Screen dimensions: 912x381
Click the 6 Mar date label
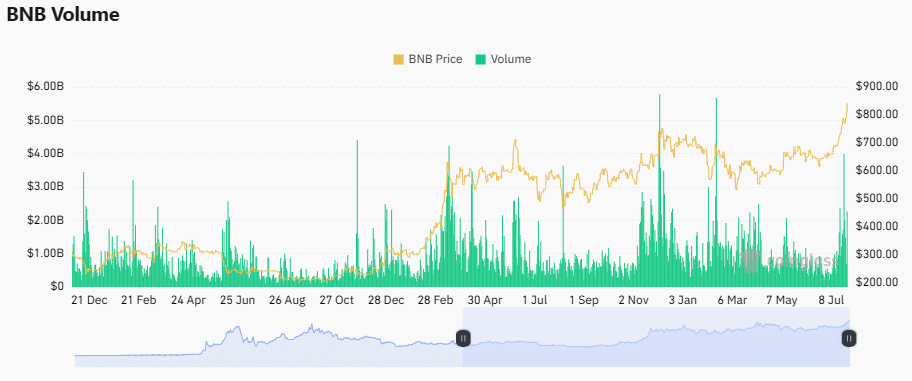point(732,300)
